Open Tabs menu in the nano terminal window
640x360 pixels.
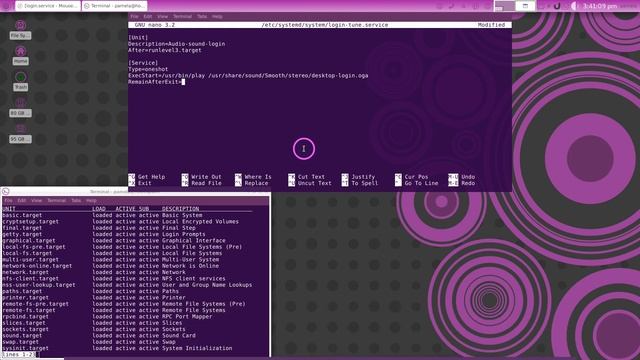202,16
